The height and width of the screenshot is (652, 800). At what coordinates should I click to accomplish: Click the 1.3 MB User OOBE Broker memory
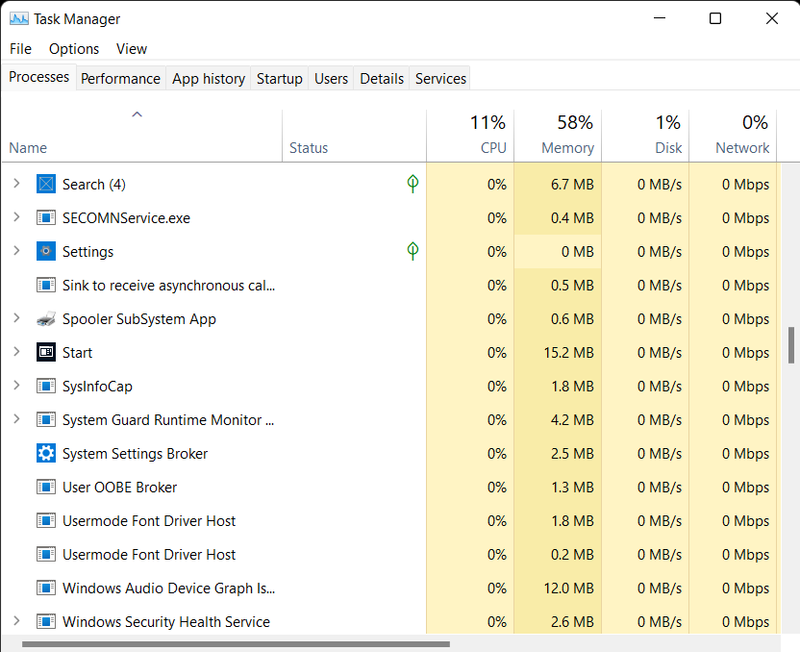(x=572, y=487)
